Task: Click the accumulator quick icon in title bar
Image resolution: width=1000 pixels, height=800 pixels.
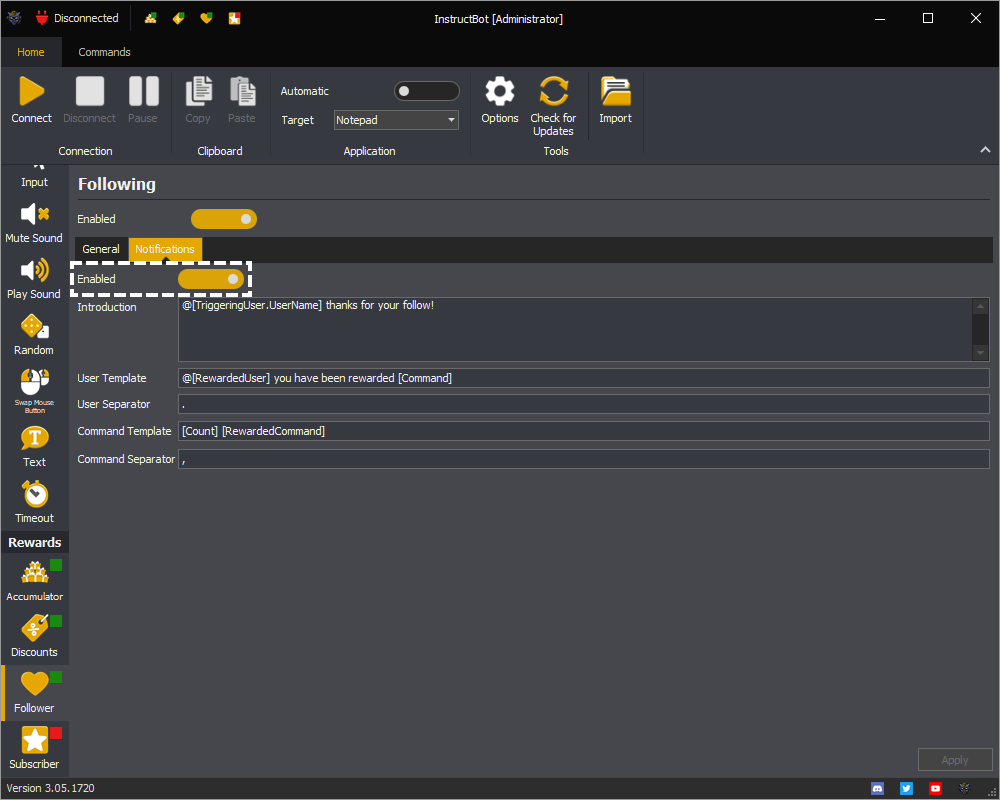Action: coord(151,19)
